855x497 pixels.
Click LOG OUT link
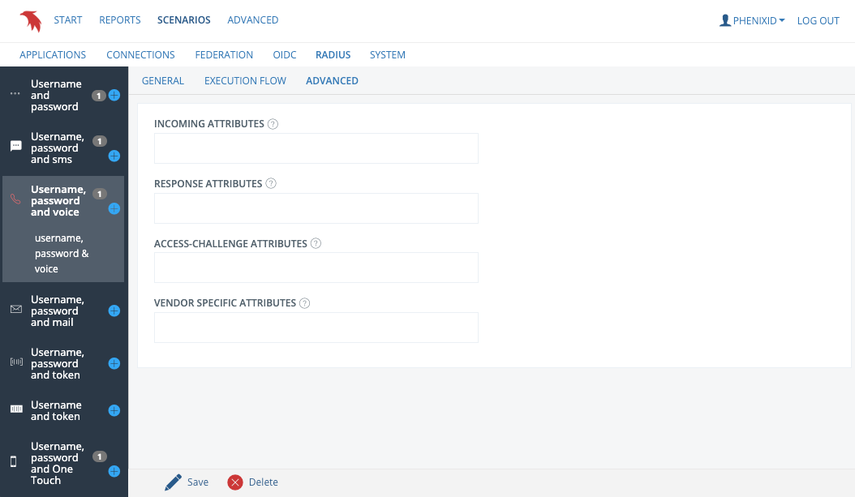[817, 21]
